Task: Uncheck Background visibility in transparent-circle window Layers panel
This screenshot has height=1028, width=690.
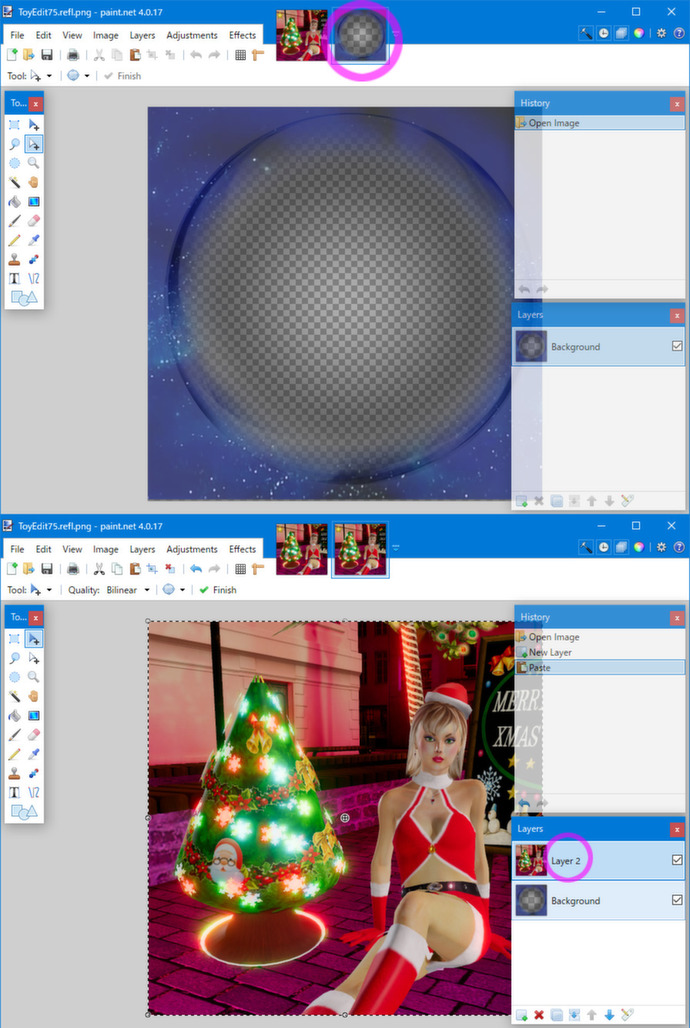Action: pyautogui.click(x=677, y=346)
